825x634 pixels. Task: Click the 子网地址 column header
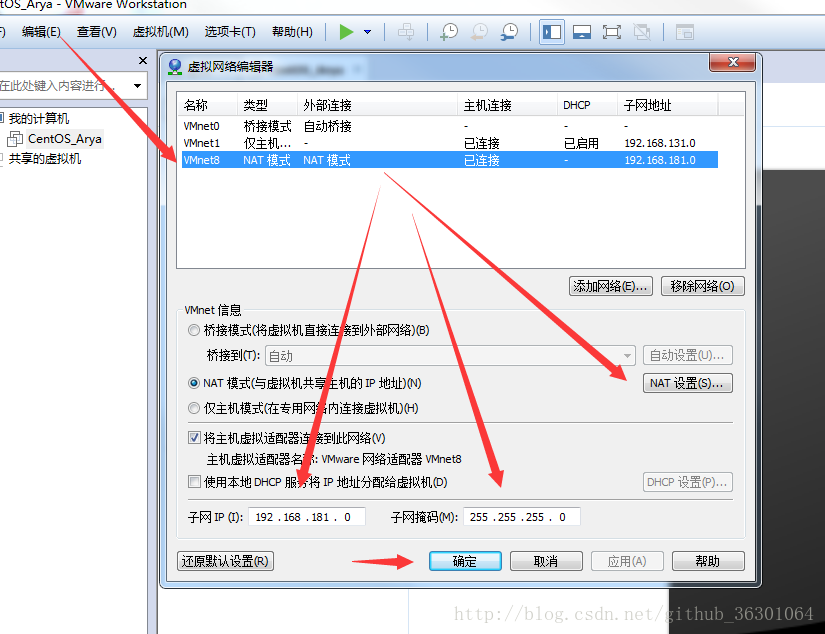click(x=668, y=105)
